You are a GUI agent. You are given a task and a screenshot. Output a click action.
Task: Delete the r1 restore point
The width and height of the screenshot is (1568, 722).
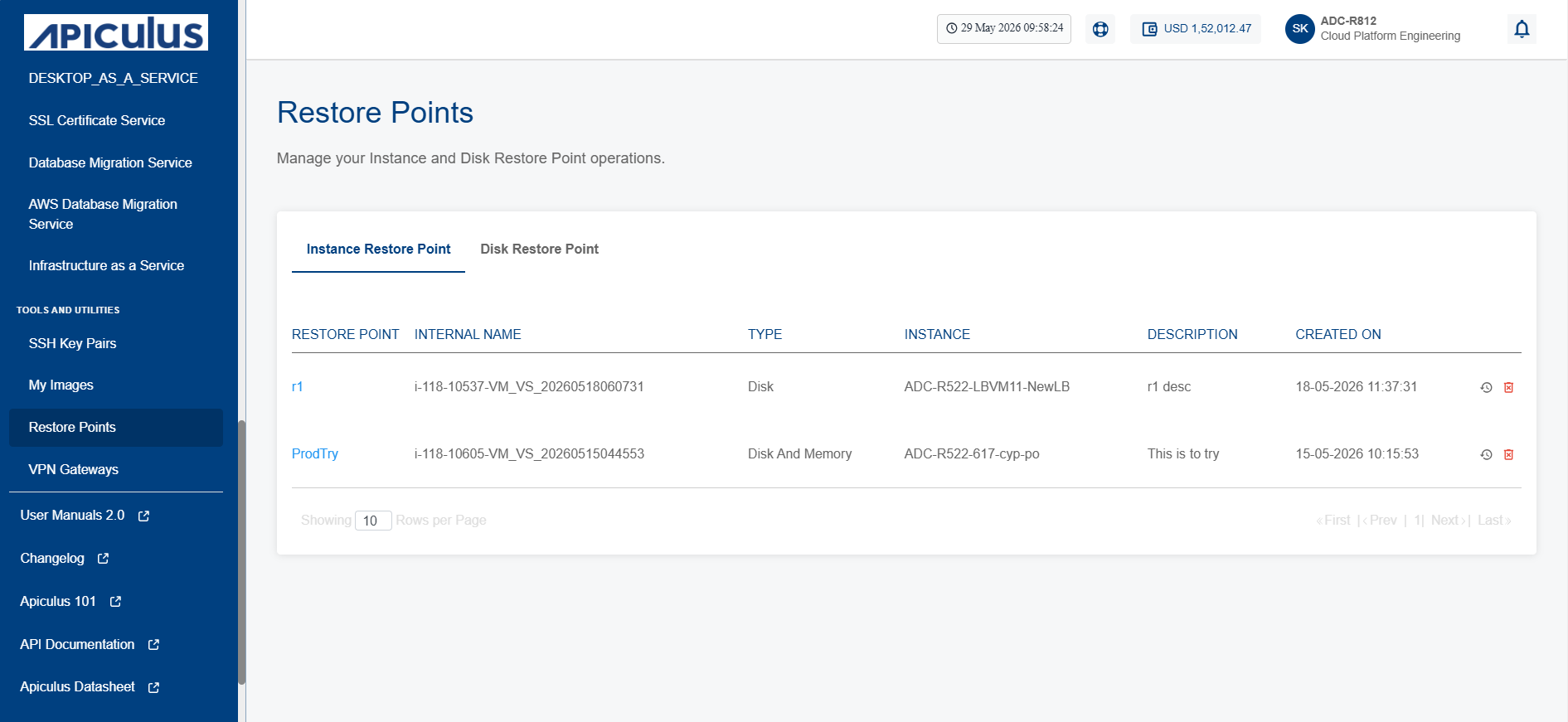(x=1509, y=387)
